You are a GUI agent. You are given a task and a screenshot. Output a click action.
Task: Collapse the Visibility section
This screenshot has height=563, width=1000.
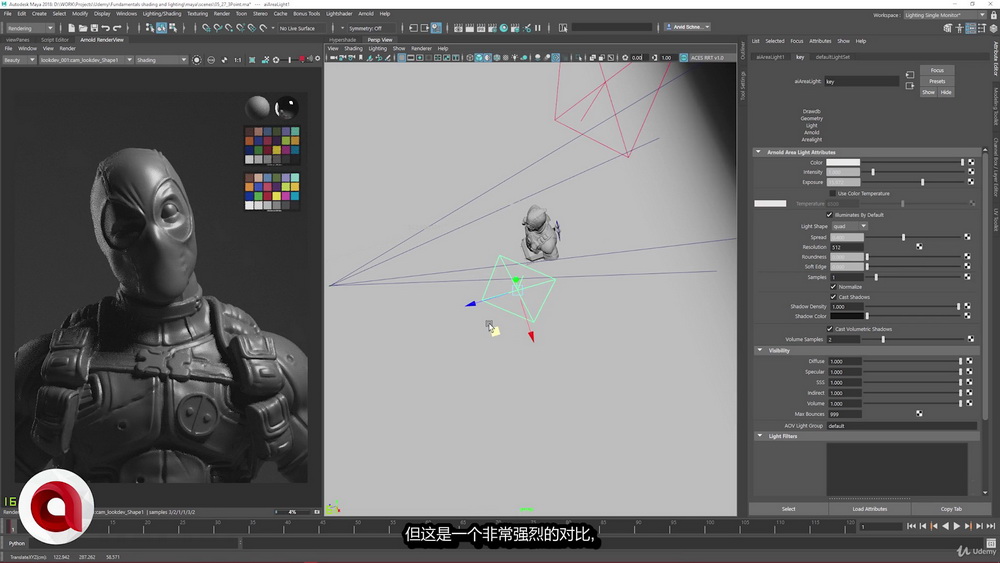tap(760, 350)
